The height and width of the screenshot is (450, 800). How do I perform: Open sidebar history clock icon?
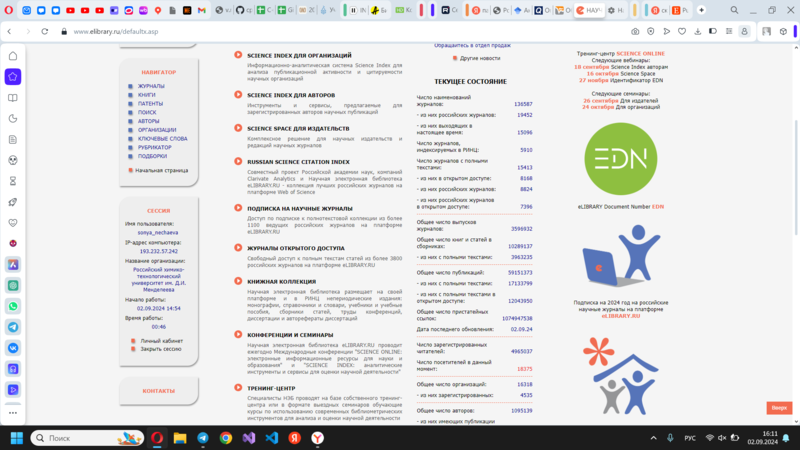pos(13,118)
